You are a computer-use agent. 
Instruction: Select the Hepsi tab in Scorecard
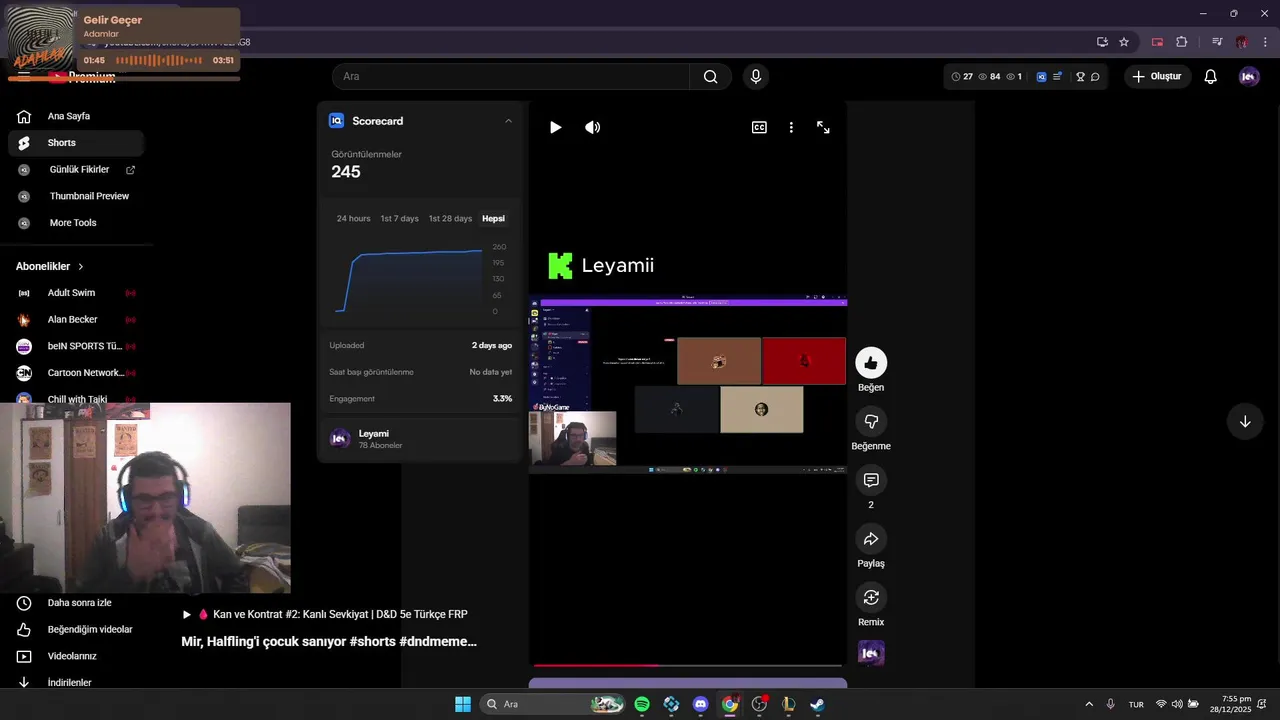(x=493, y=218)
